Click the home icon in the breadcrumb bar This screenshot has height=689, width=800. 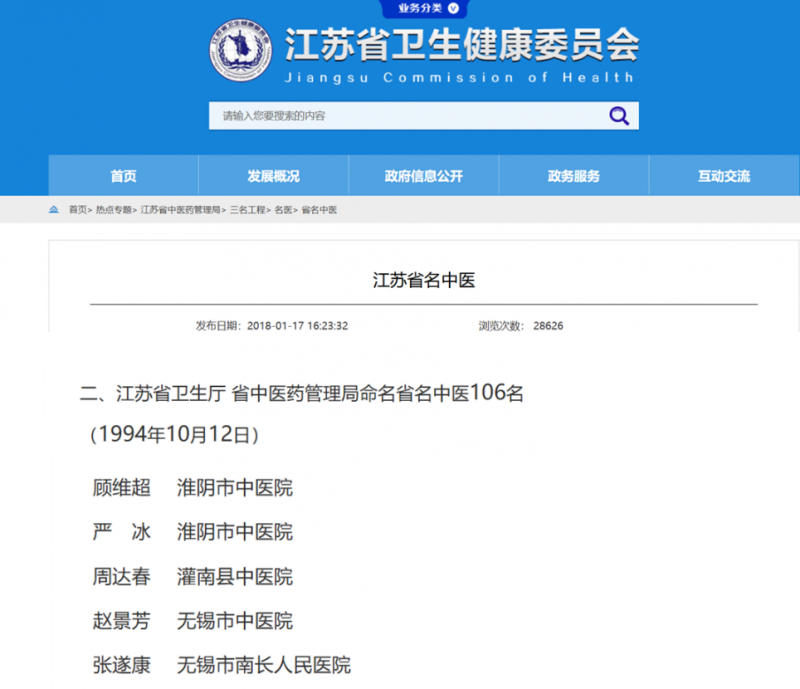[x=54, y=210]
